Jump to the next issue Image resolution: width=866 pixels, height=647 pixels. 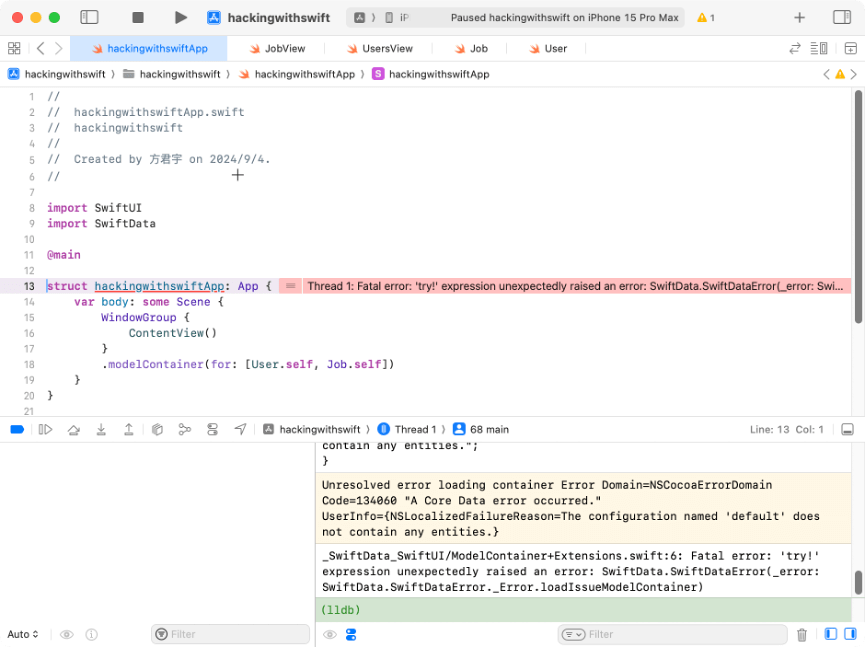[853, 74]
